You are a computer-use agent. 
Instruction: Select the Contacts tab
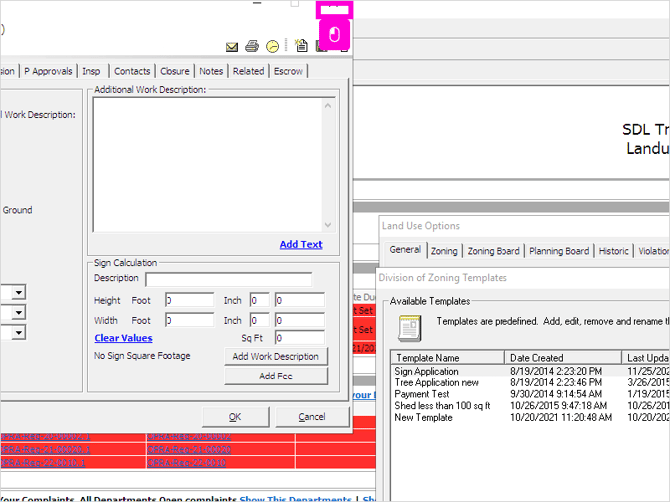(x=132, y=71)
